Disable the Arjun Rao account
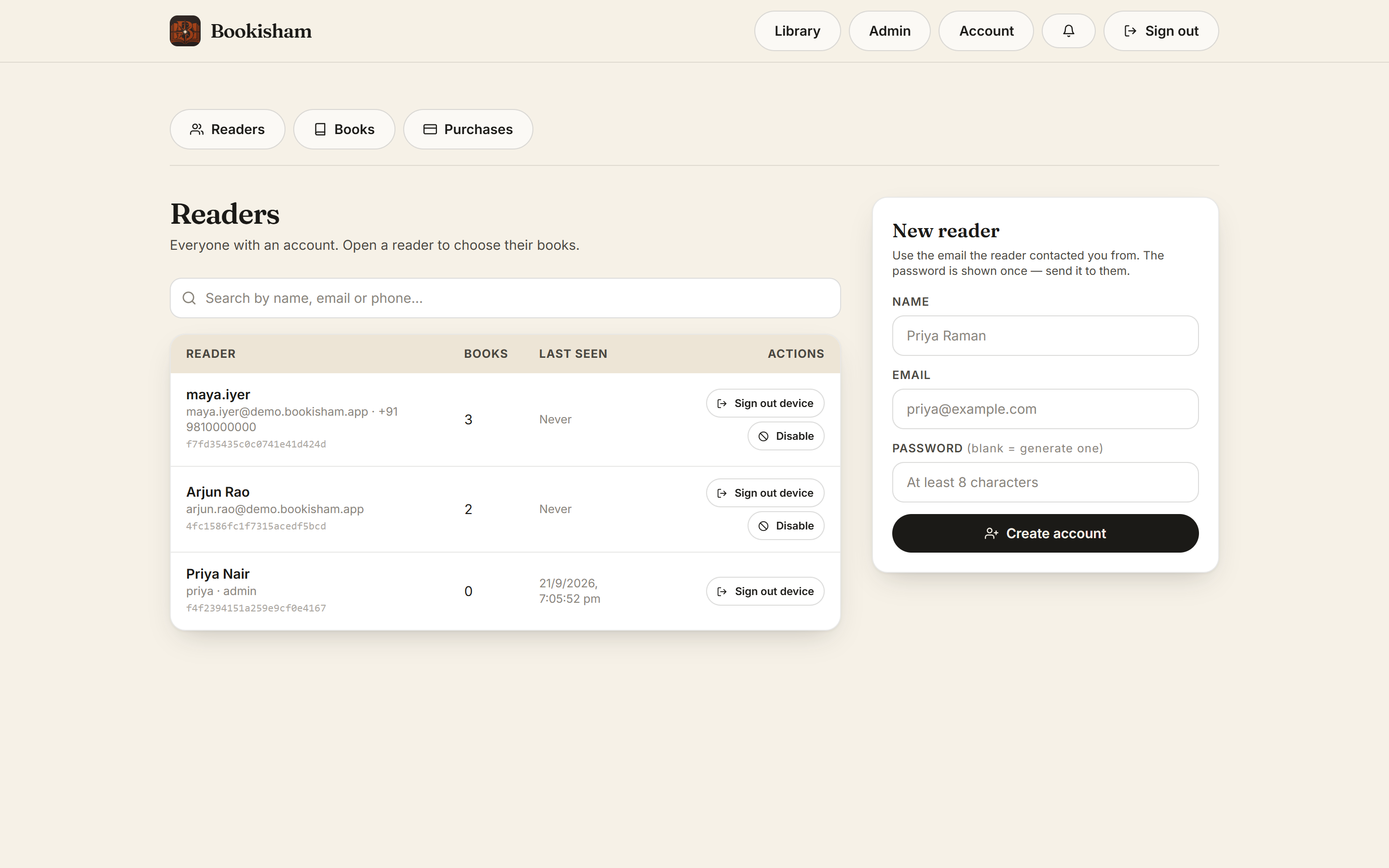Viewport: 1389px width, 868px height. [786, 526]
